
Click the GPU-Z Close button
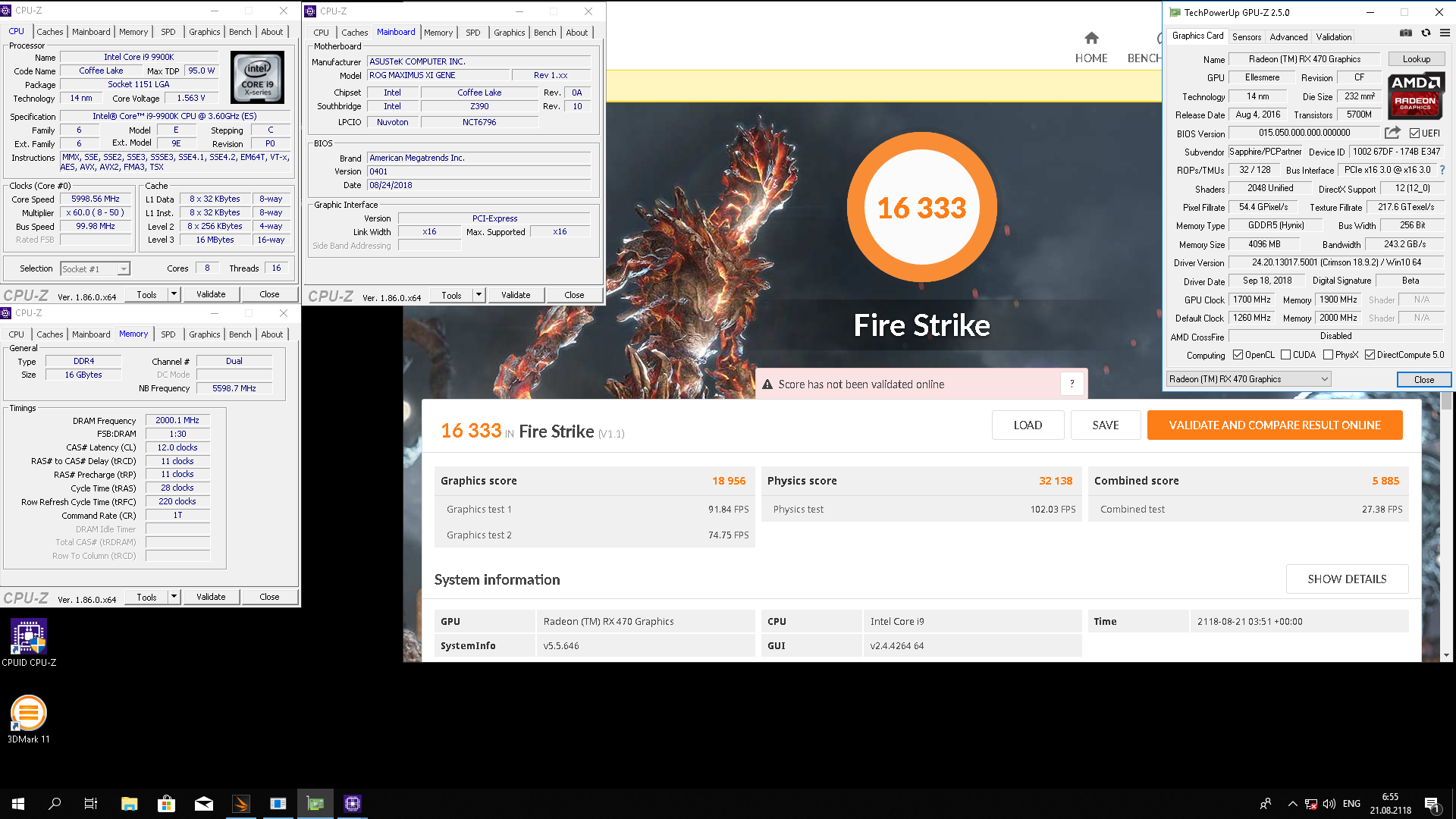1424,380
